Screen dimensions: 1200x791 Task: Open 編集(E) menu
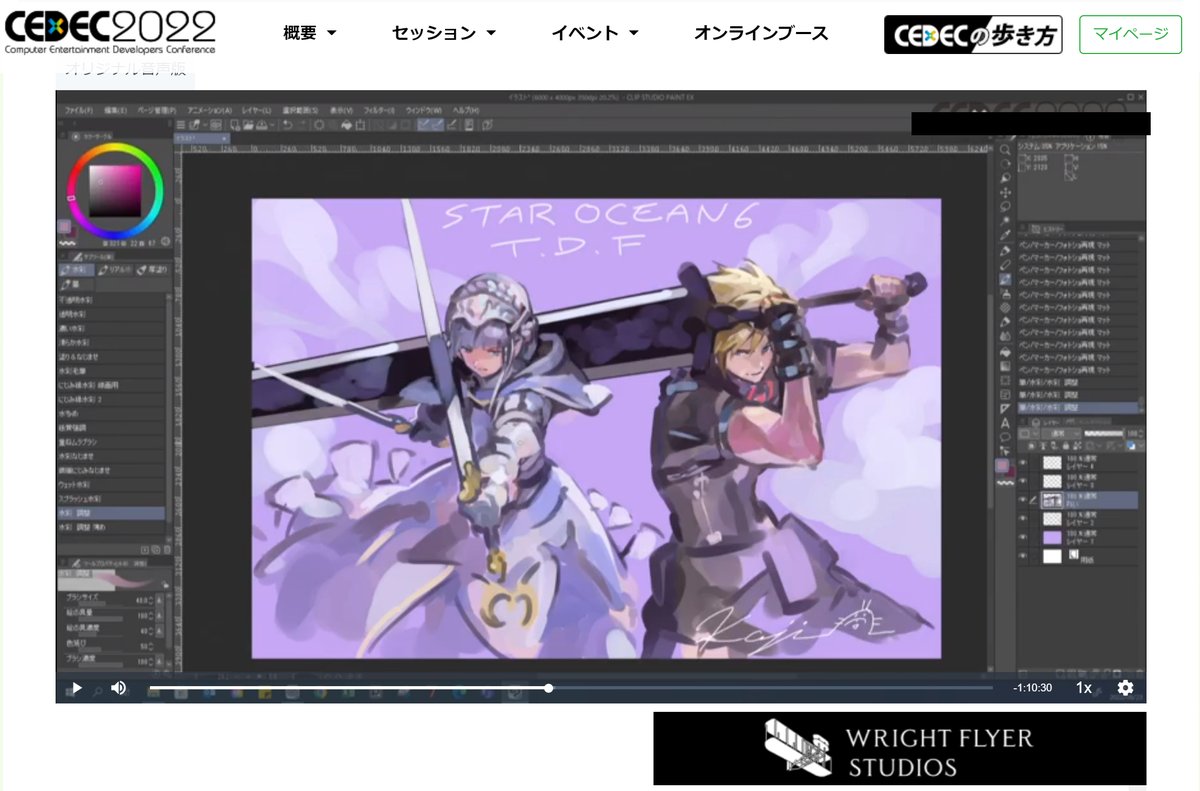tap(115, 110)
